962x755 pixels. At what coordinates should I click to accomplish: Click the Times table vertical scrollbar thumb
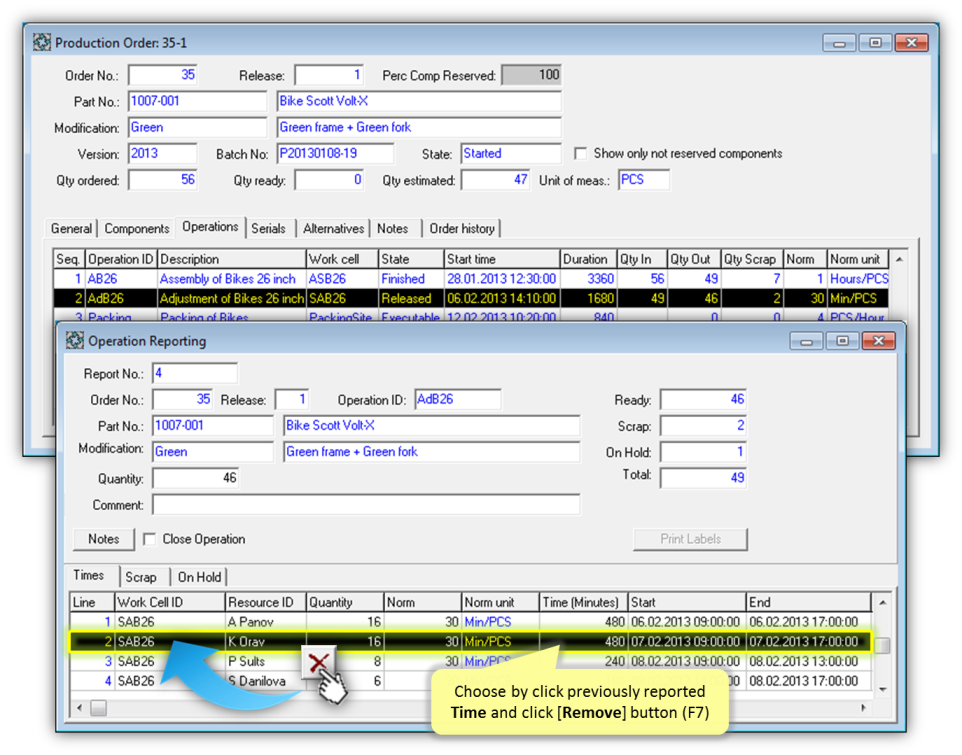[x=882, y=645]
